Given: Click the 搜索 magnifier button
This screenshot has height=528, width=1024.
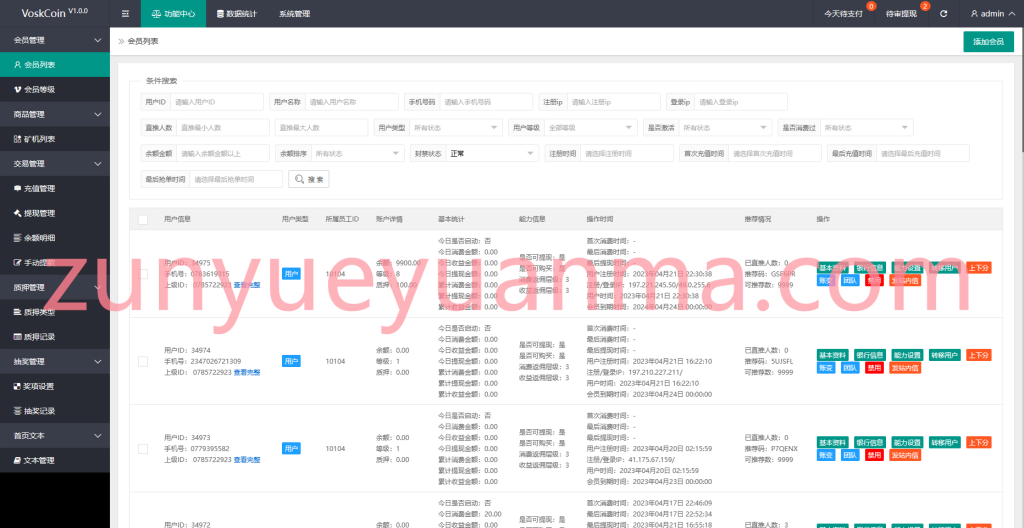Looking at the screenshot, I should [309, 179].
